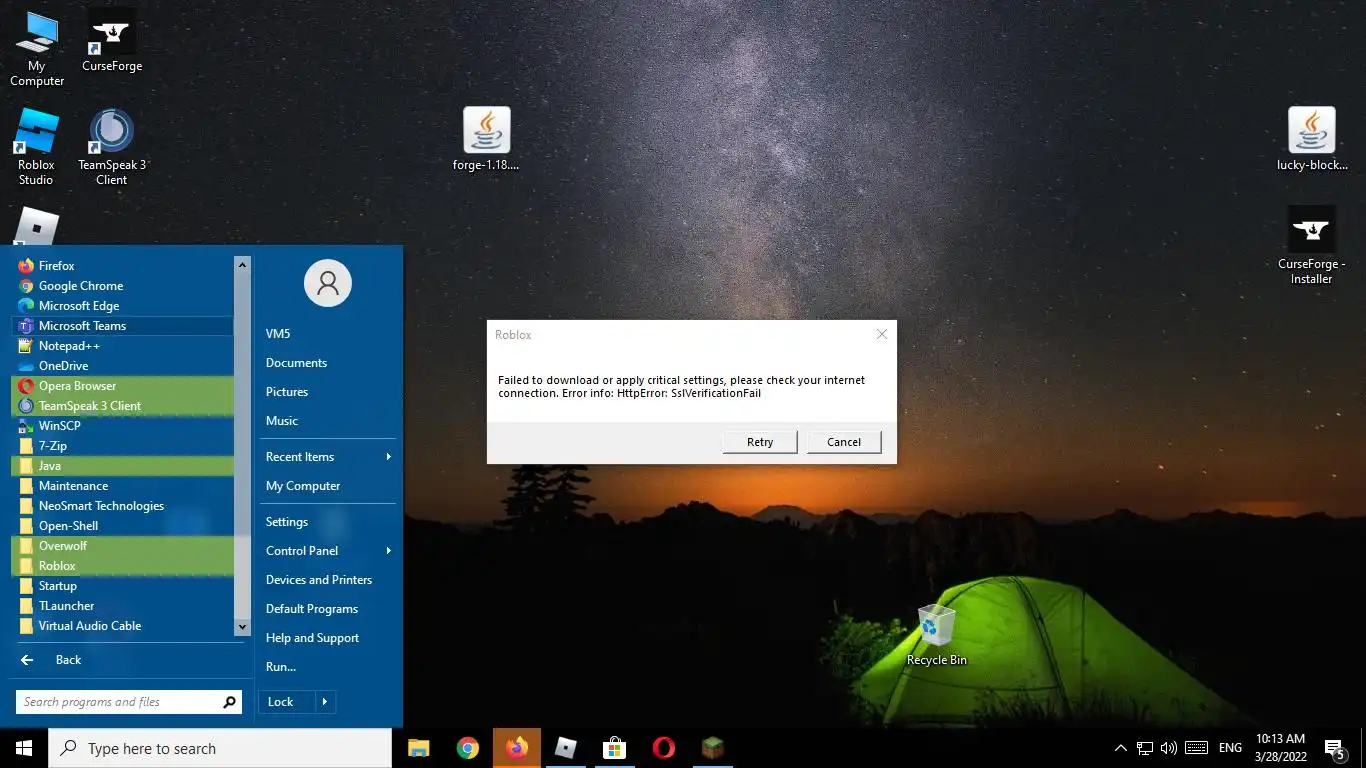Expand the Startup folder
1366x768 pixels.
tap(123, 586)
